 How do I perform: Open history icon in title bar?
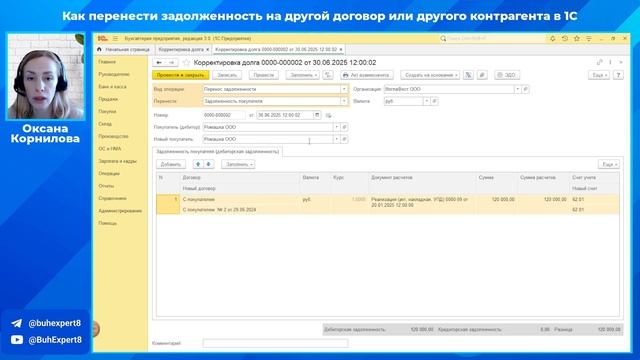[565, 38]
